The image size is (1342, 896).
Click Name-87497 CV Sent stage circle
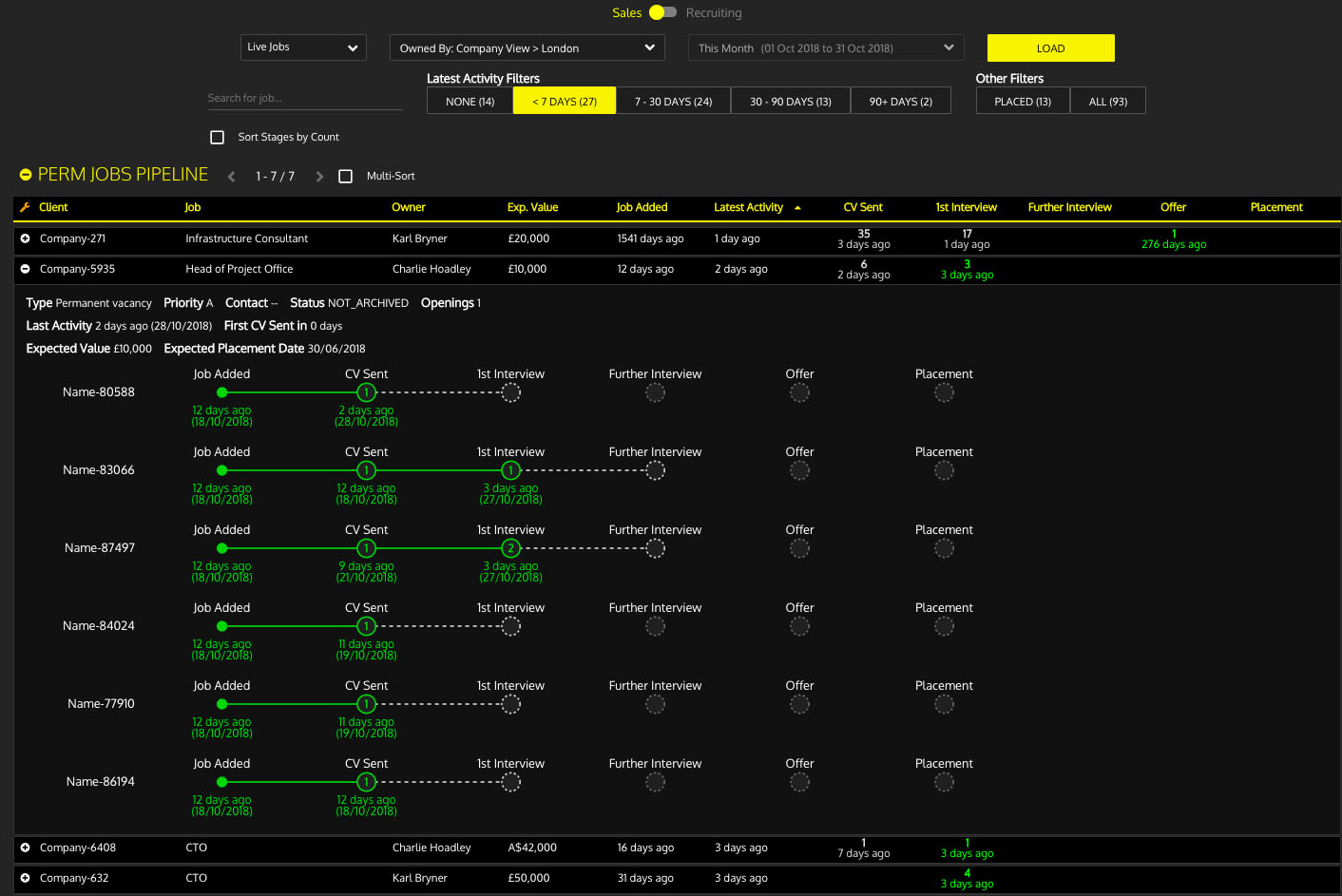[366, 548]
